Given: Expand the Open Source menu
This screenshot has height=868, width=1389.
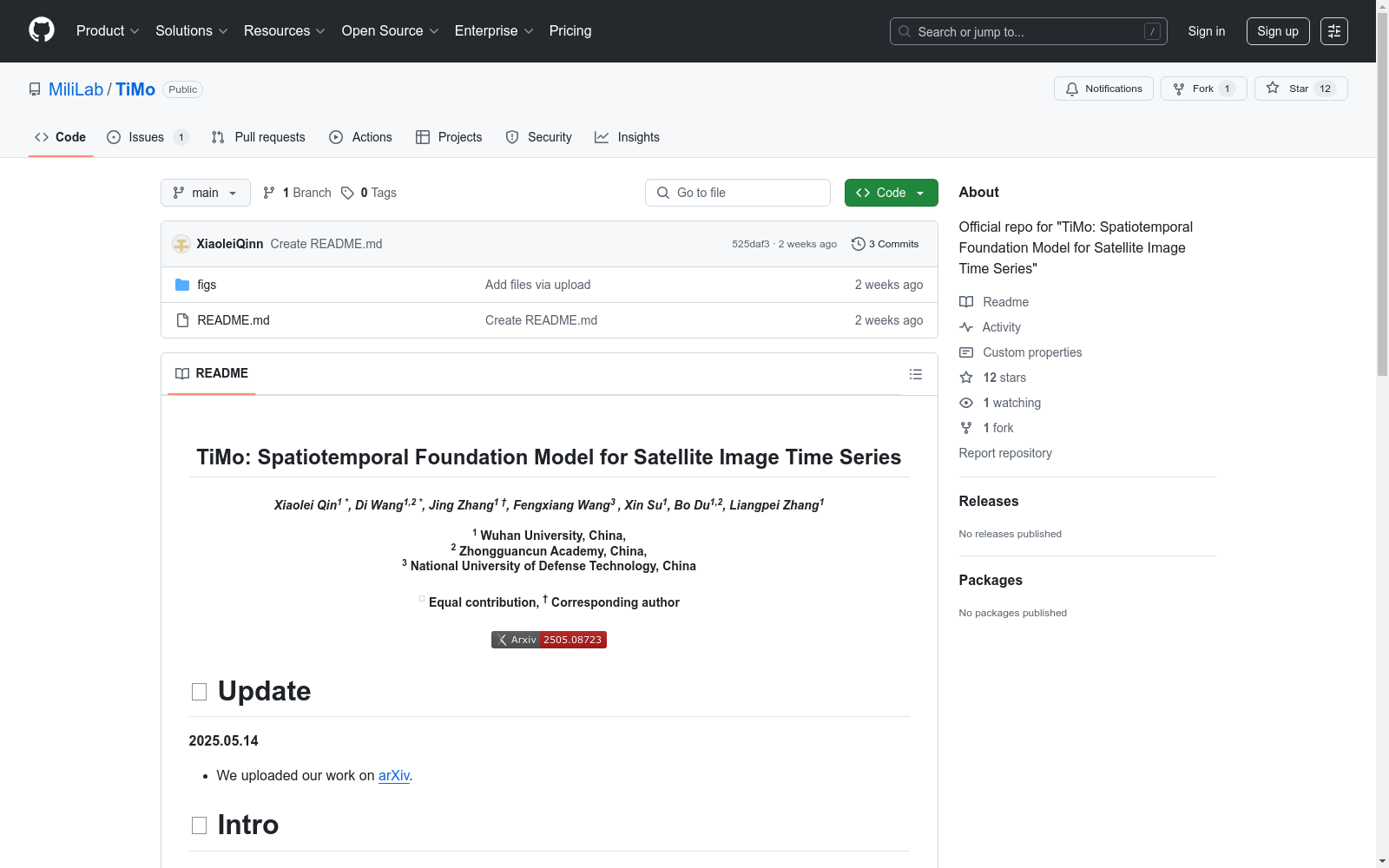Looking at the screenshot, I should click(x=391, y=31).
